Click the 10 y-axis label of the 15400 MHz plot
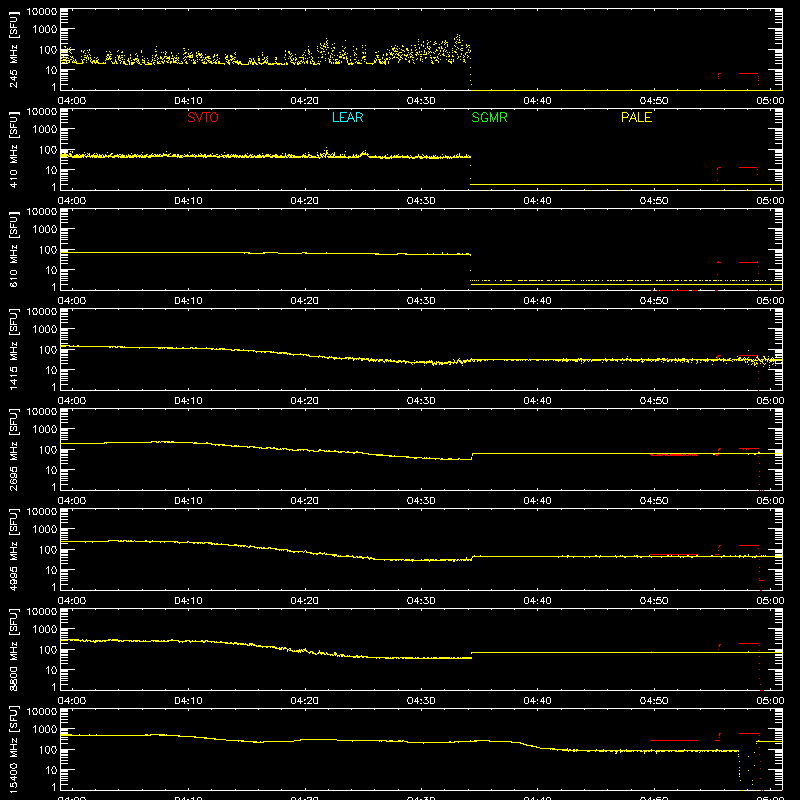The image size is (800, 800). click(51, 770)
